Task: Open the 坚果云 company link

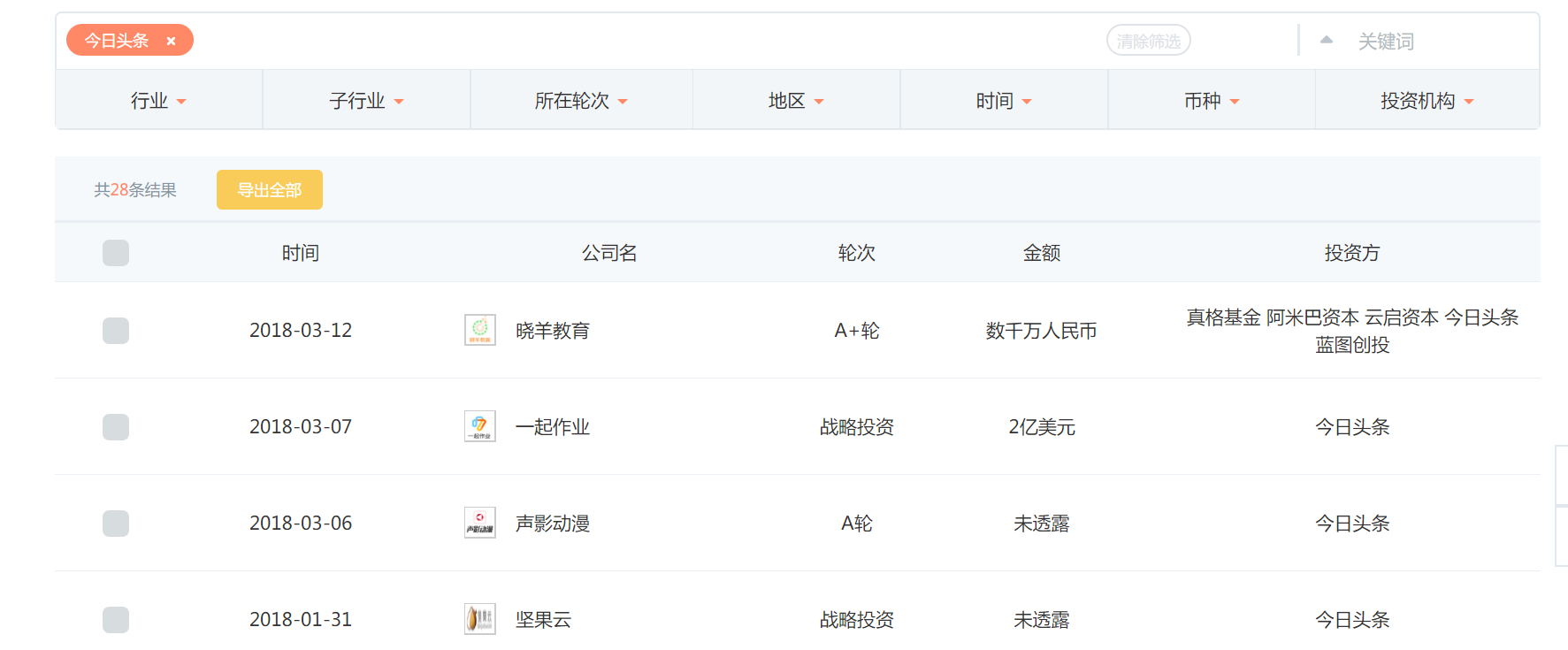Action: (x=544, y=620)
